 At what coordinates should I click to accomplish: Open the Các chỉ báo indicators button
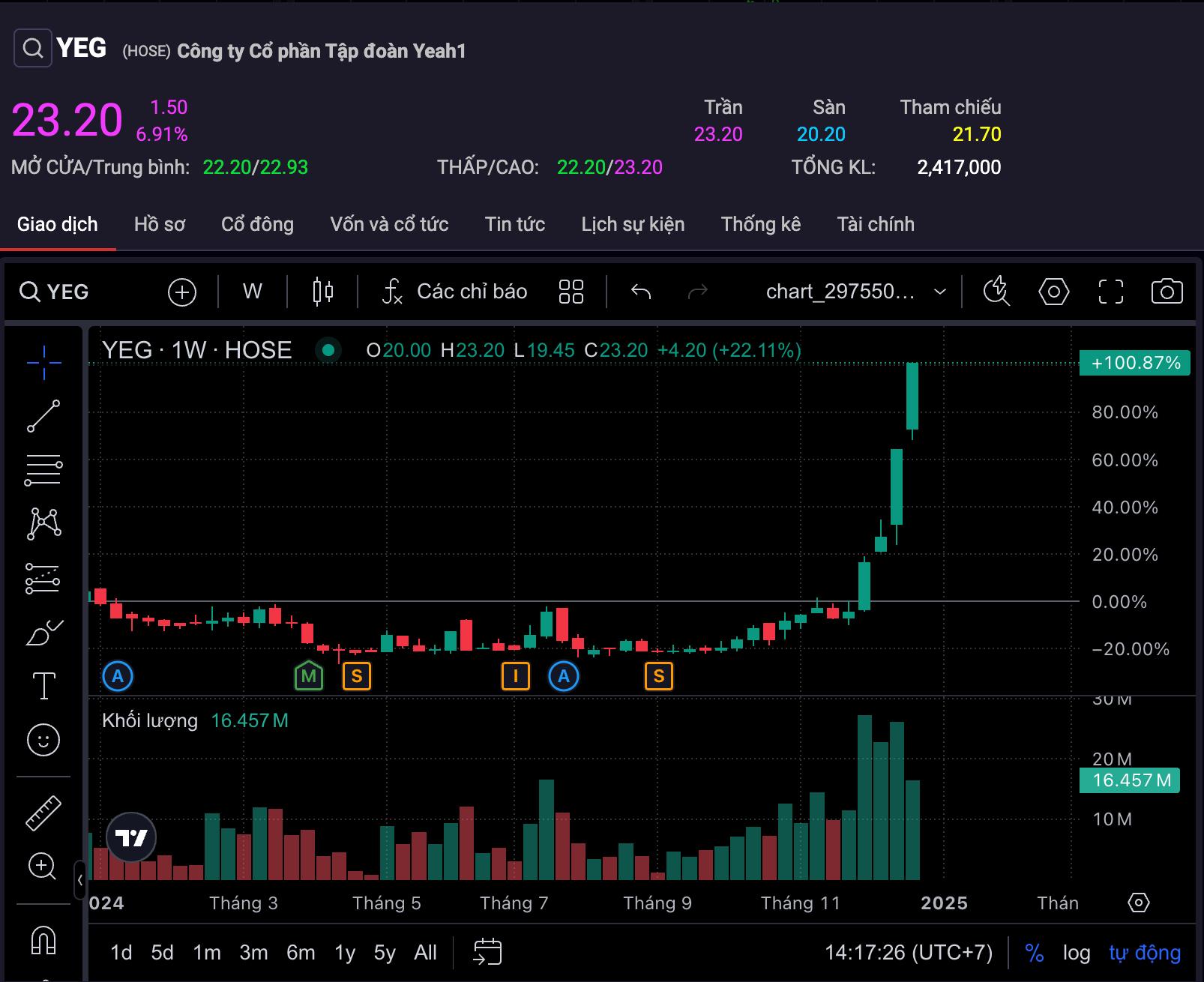pyautogui.click(x=454, y=292)
